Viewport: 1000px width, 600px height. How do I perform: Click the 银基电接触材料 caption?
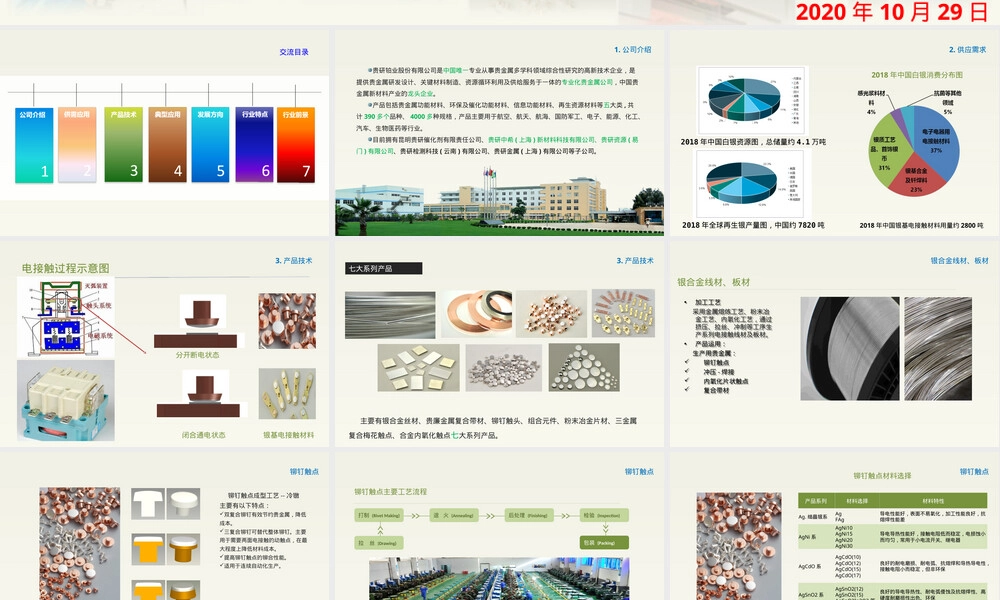point(289,435)
